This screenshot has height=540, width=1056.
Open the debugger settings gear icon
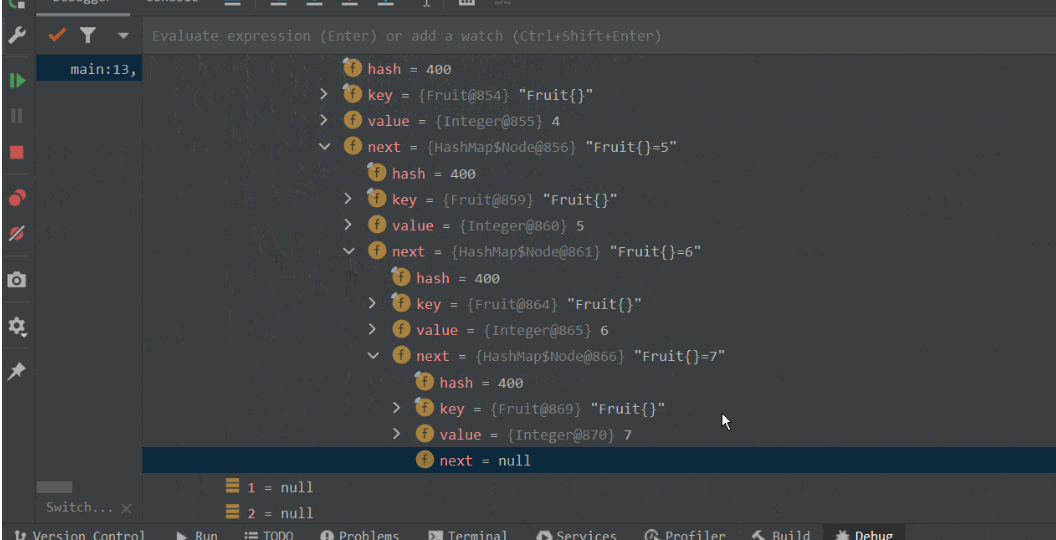pos(17,327)
